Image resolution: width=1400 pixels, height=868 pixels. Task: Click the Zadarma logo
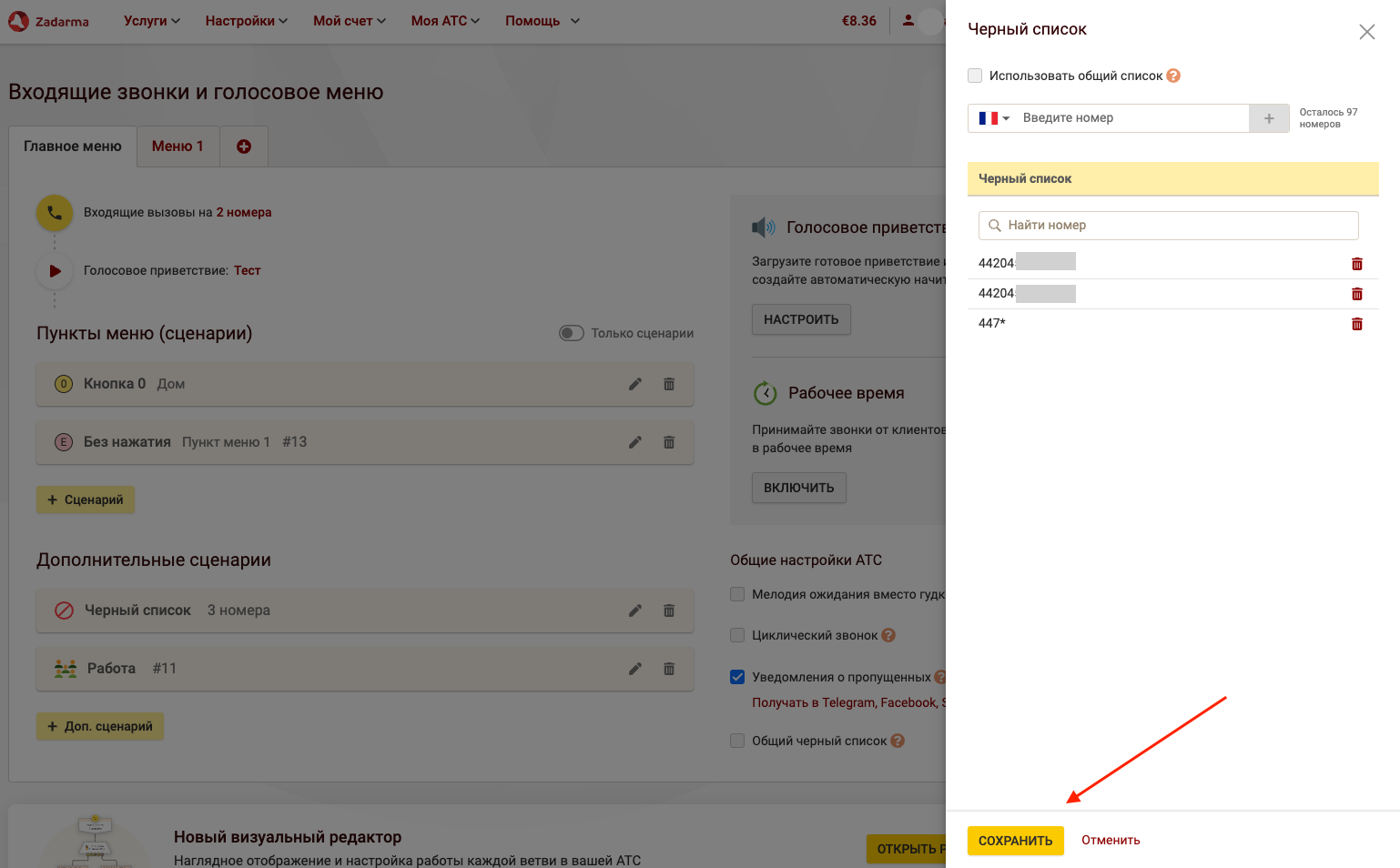(x=48, y=21)
